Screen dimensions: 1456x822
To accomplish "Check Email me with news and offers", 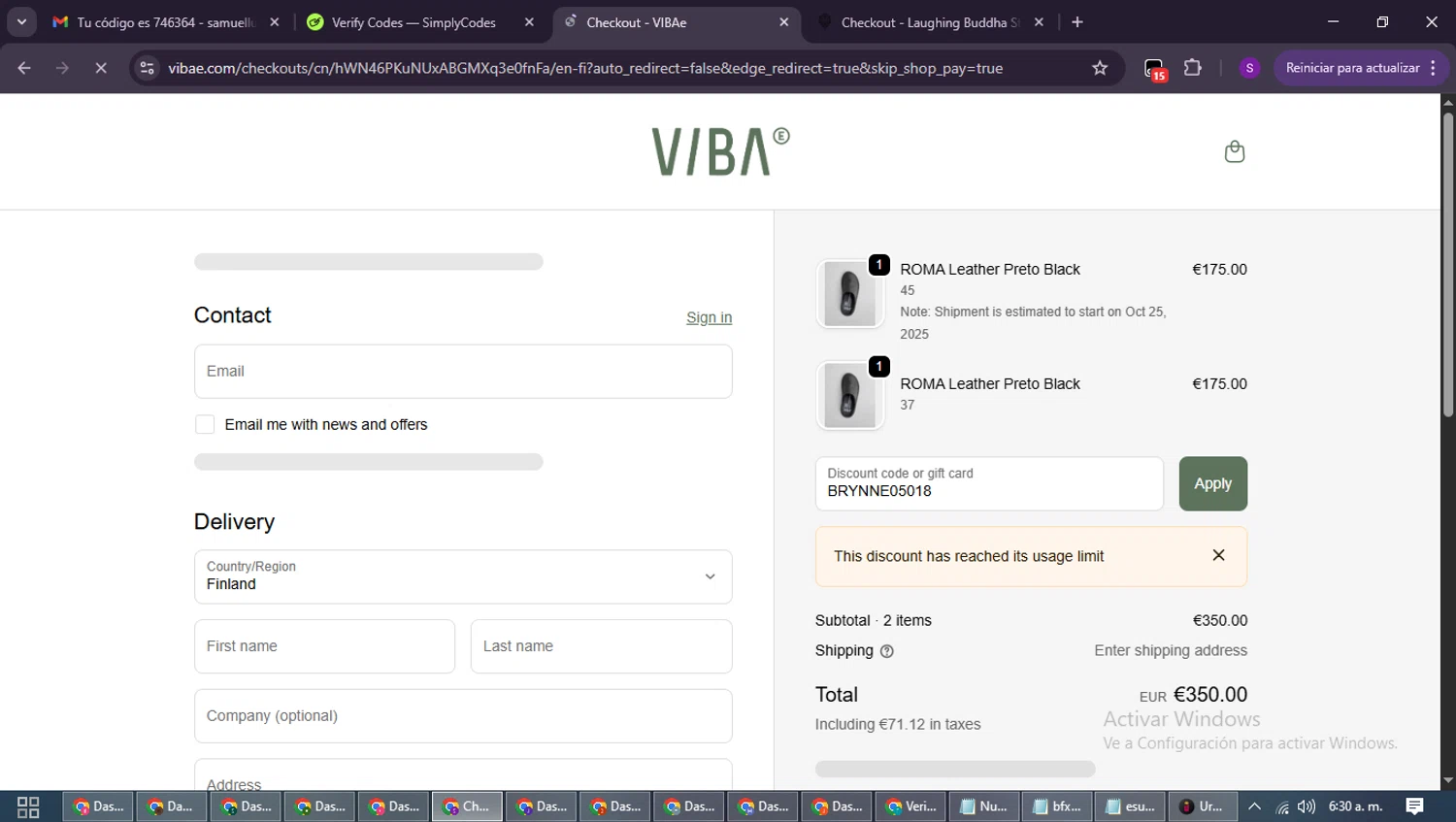I will click(x=205, y=424).
